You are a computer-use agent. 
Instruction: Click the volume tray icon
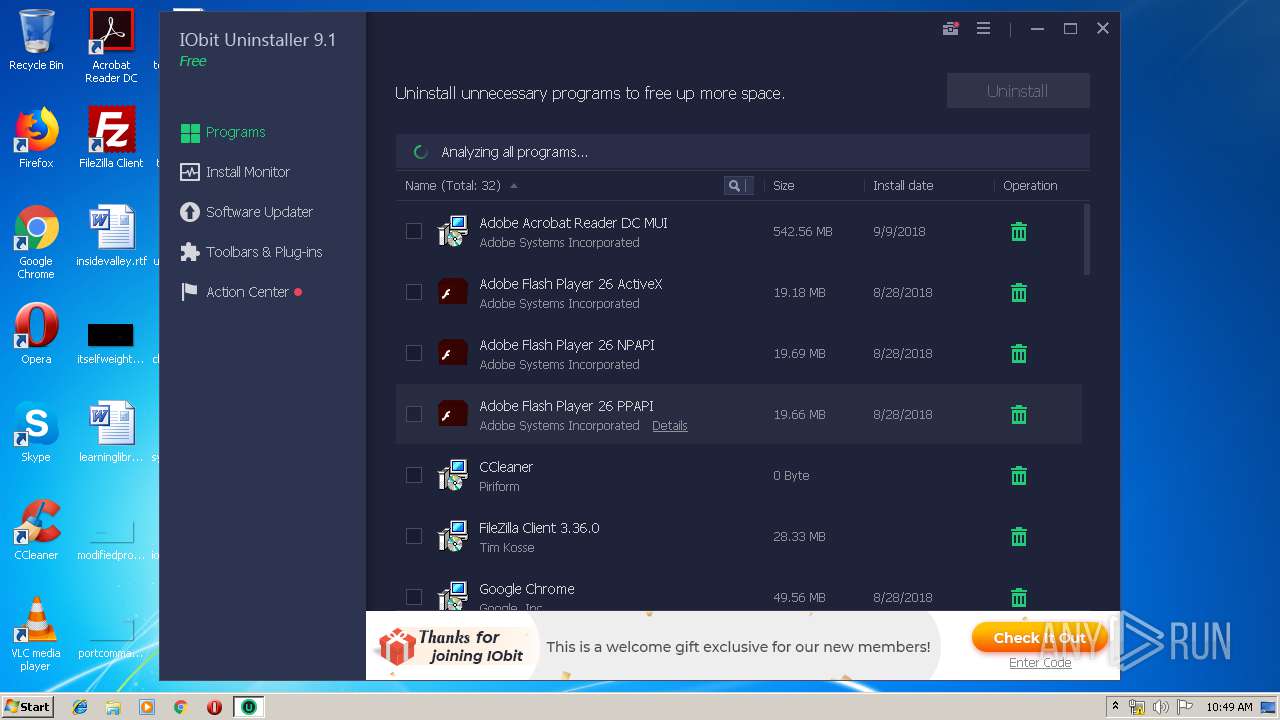(x=1161, y=707)
